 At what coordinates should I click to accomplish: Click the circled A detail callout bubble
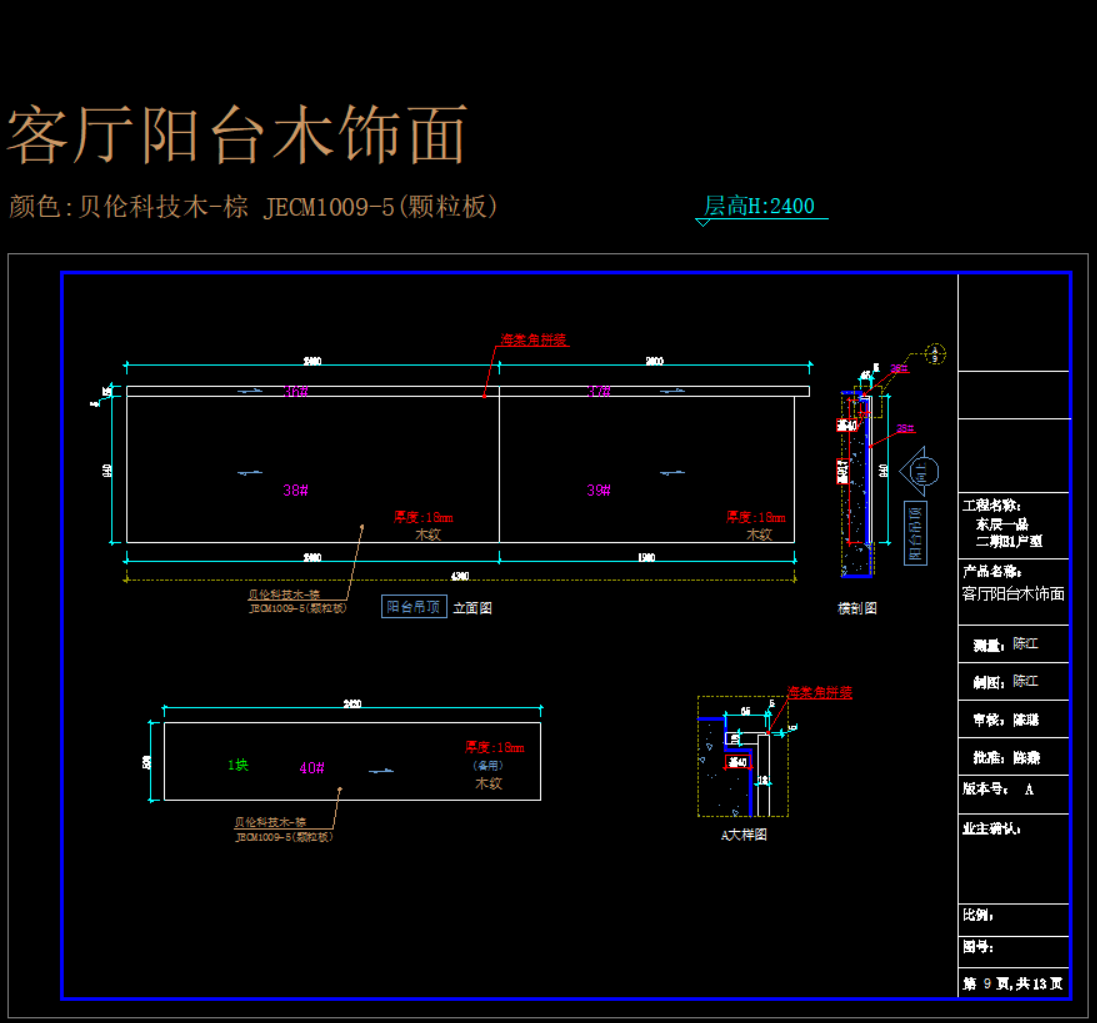935,353
